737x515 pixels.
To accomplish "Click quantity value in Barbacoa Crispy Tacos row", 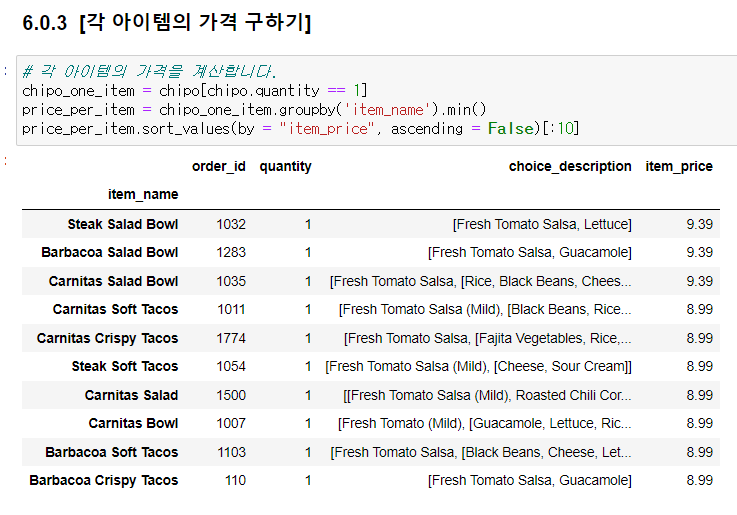I will tap(308, 480).
